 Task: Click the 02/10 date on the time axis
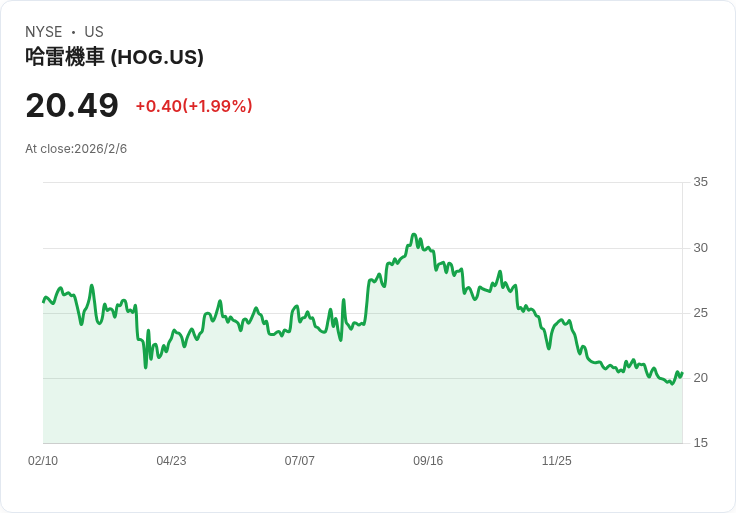(x=43, y=461)
